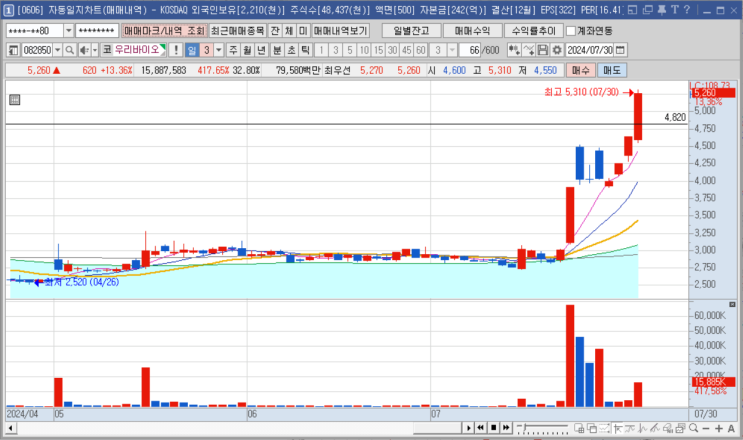Switch to yearly 년 period
The image size is (743, 440).
(x=262, y=50)
